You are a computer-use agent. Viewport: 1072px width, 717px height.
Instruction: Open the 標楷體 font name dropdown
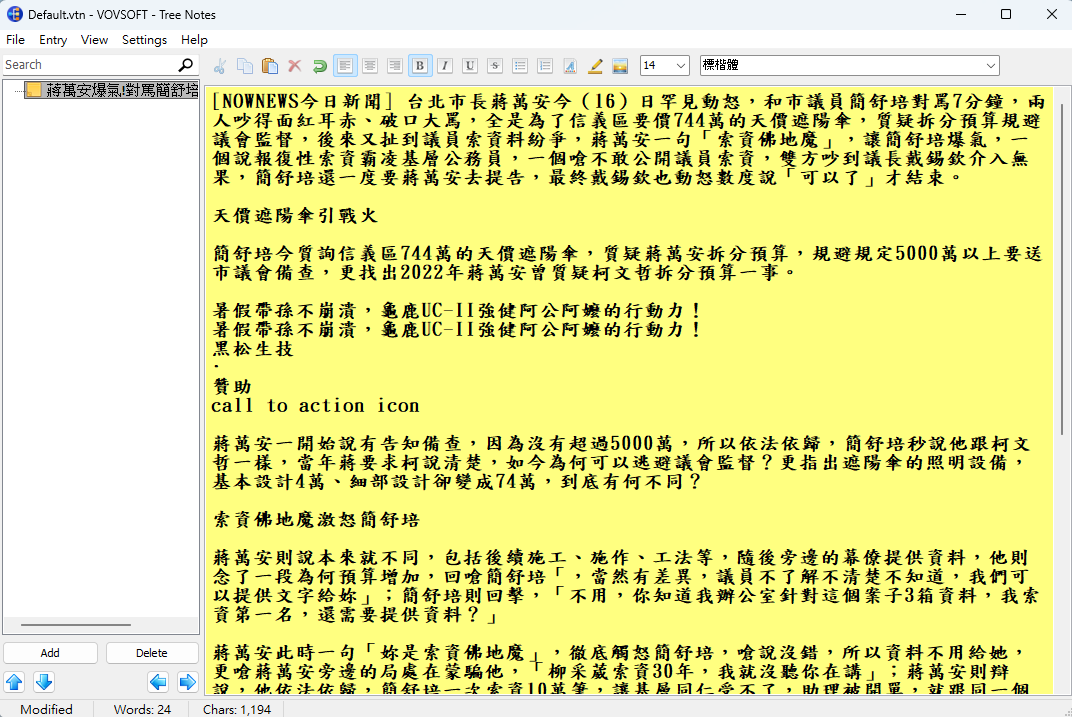pyautogui.click(x=850, y=66)
